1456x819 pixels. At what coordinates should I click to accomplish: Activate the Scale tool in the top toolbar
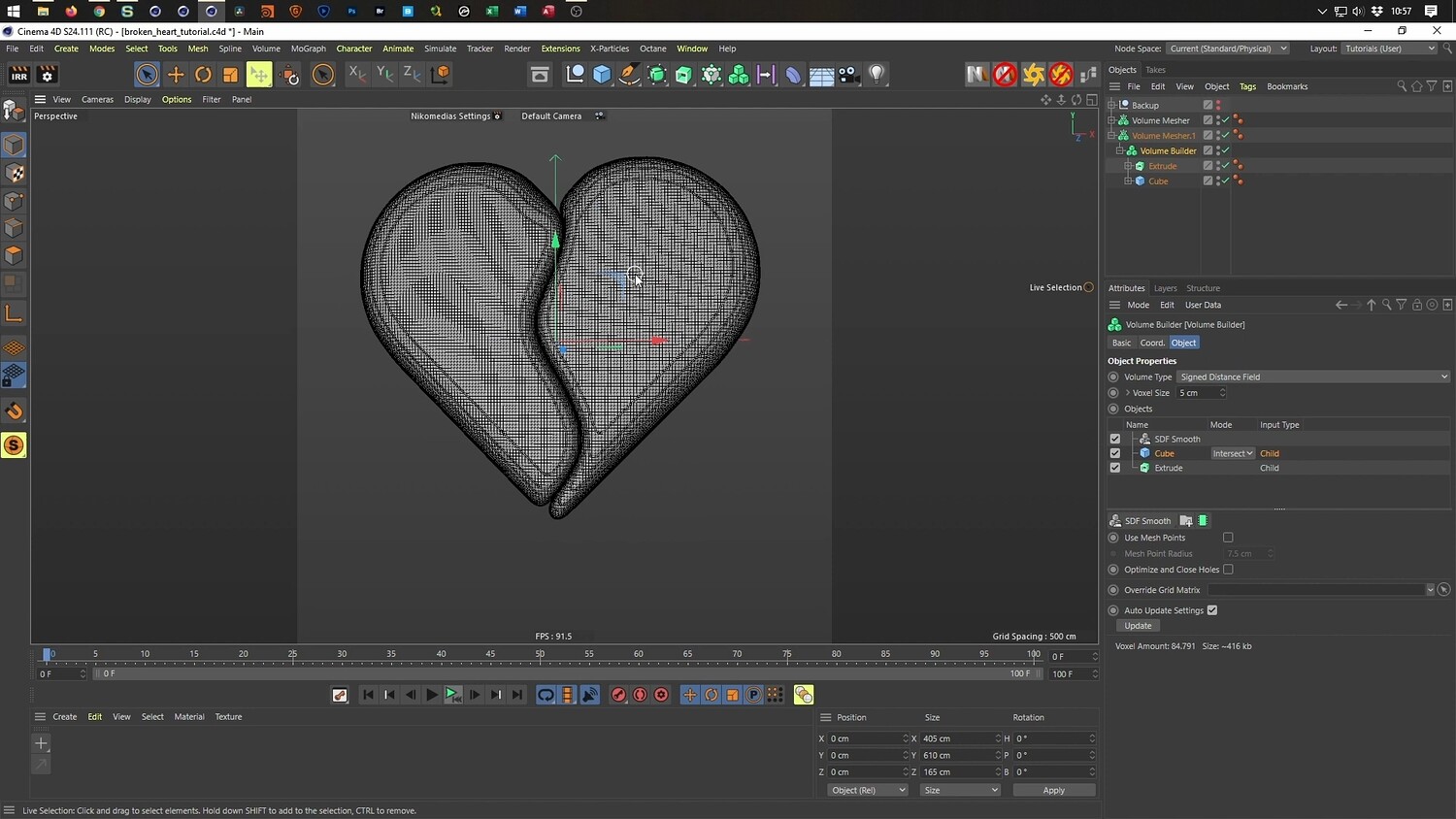(x=230, y=75)
